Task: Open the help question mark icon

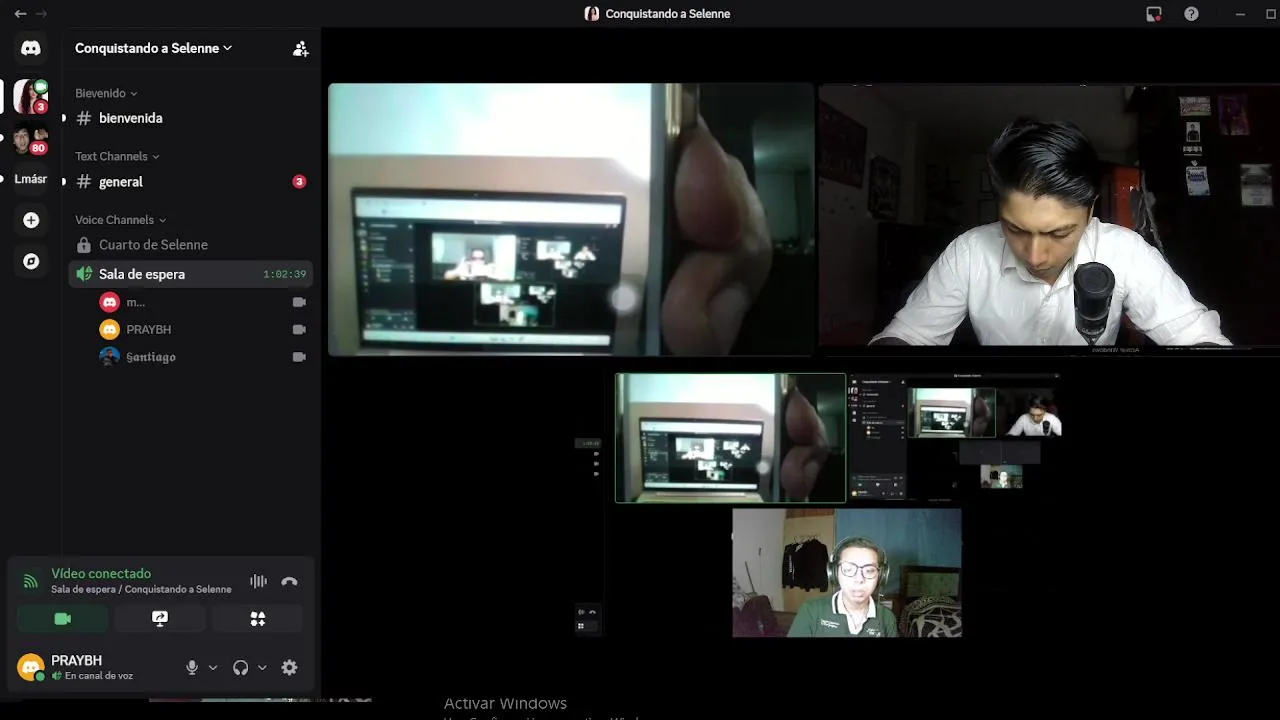Action: click(1191, 14)
